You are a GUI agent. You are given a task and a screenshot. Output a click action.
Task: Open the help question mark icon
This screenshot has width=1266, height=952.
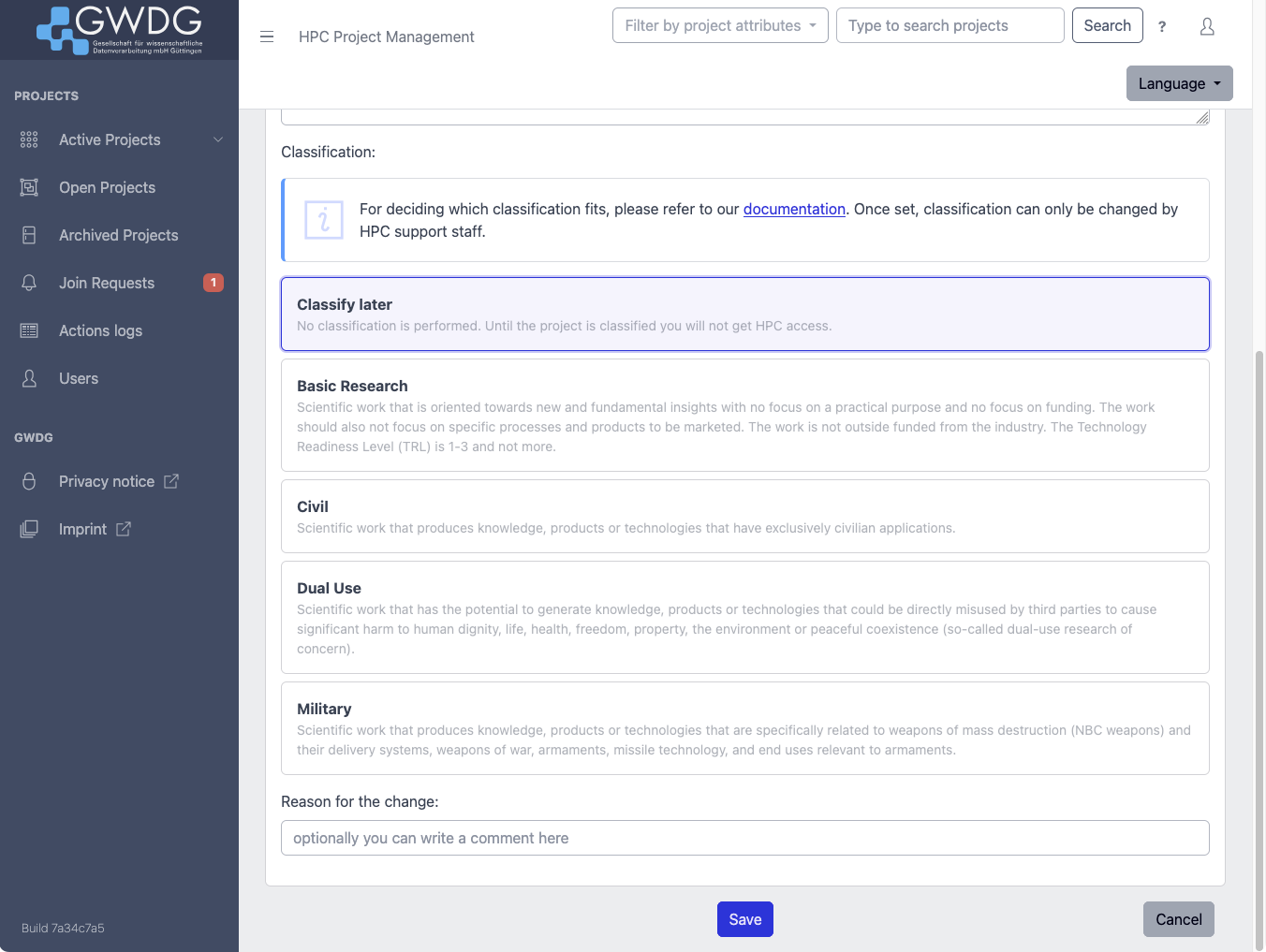[x=1162, y=26]
